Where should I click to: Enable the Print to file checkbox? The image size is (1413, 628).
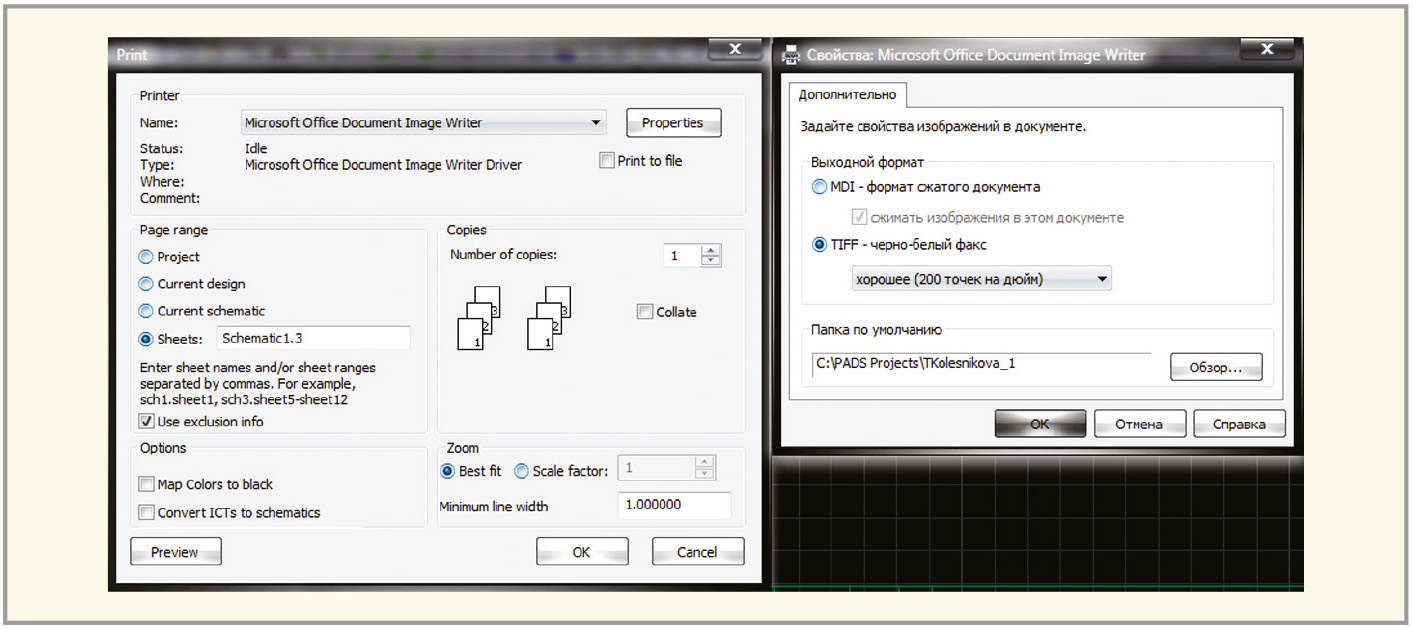point(607,160)
